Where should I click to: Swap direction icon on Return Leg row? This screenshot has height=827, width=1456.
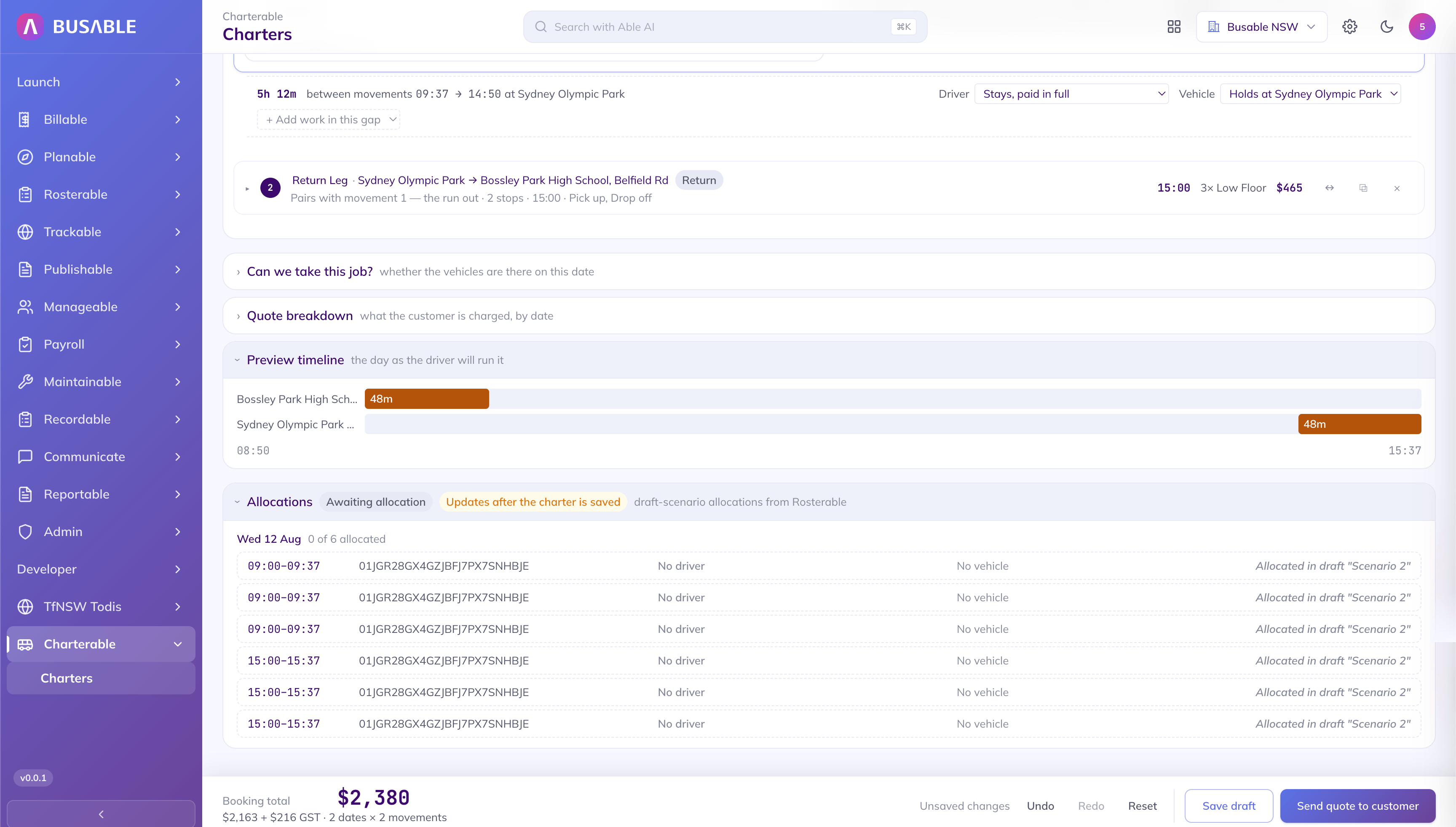(x=1329, y=188)
